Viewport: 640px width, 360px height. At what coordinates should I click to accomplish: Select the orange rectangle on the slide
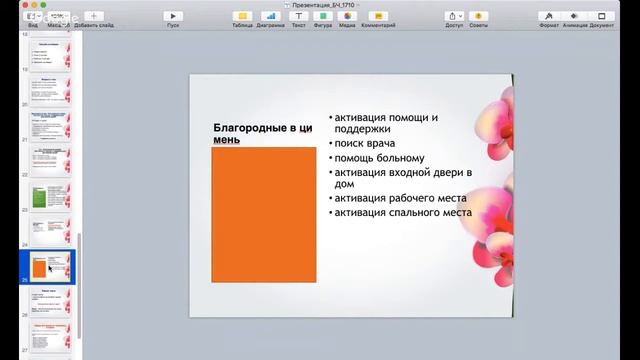click(x=264, y=215)
